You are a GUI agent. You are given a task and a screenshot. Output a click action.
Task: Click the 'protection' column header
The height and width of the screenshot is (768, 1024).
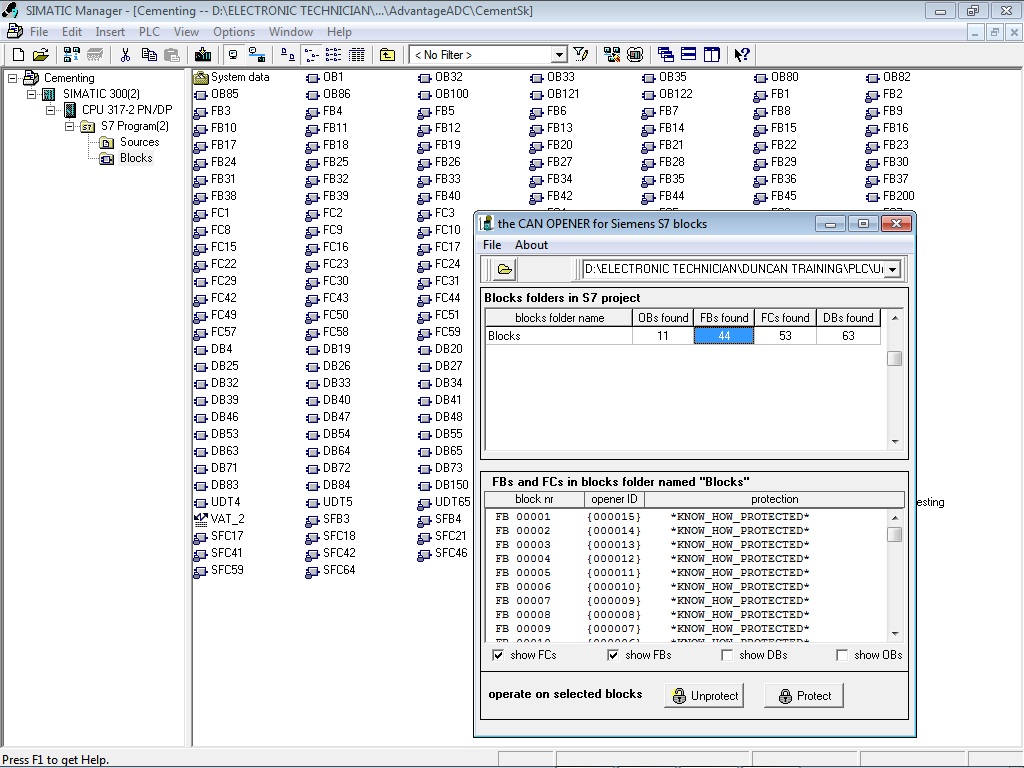point(775,499)
